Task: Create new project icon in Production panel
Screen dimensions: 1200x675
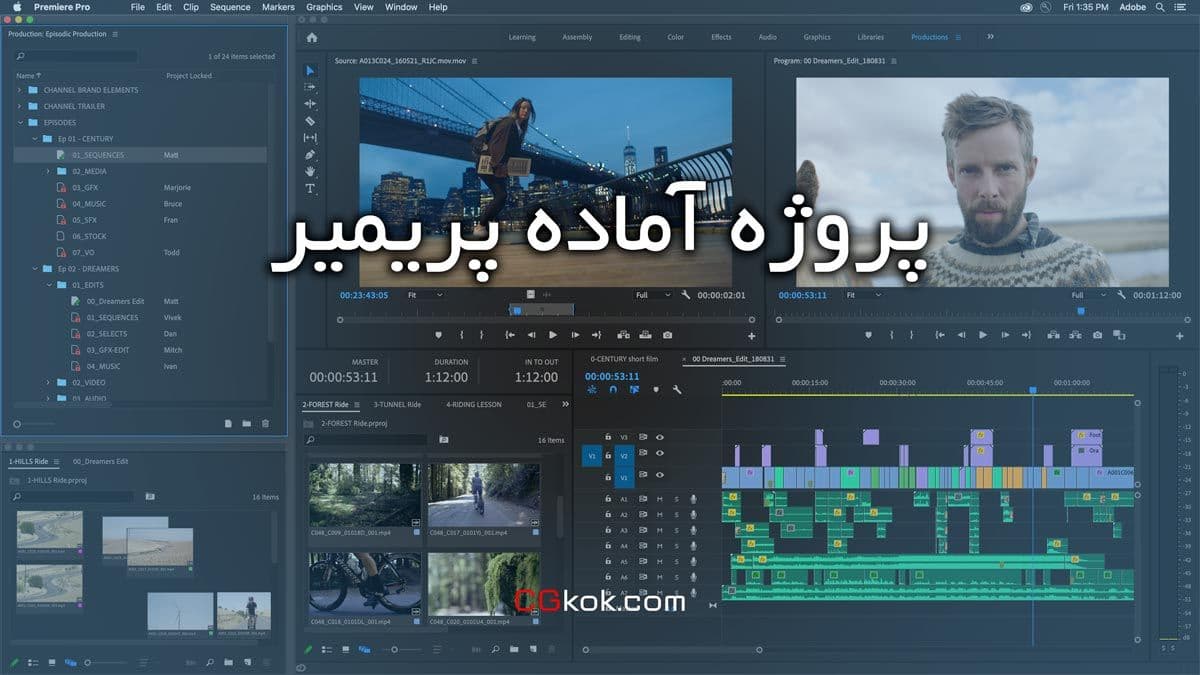Action: [x=228, y=424]
